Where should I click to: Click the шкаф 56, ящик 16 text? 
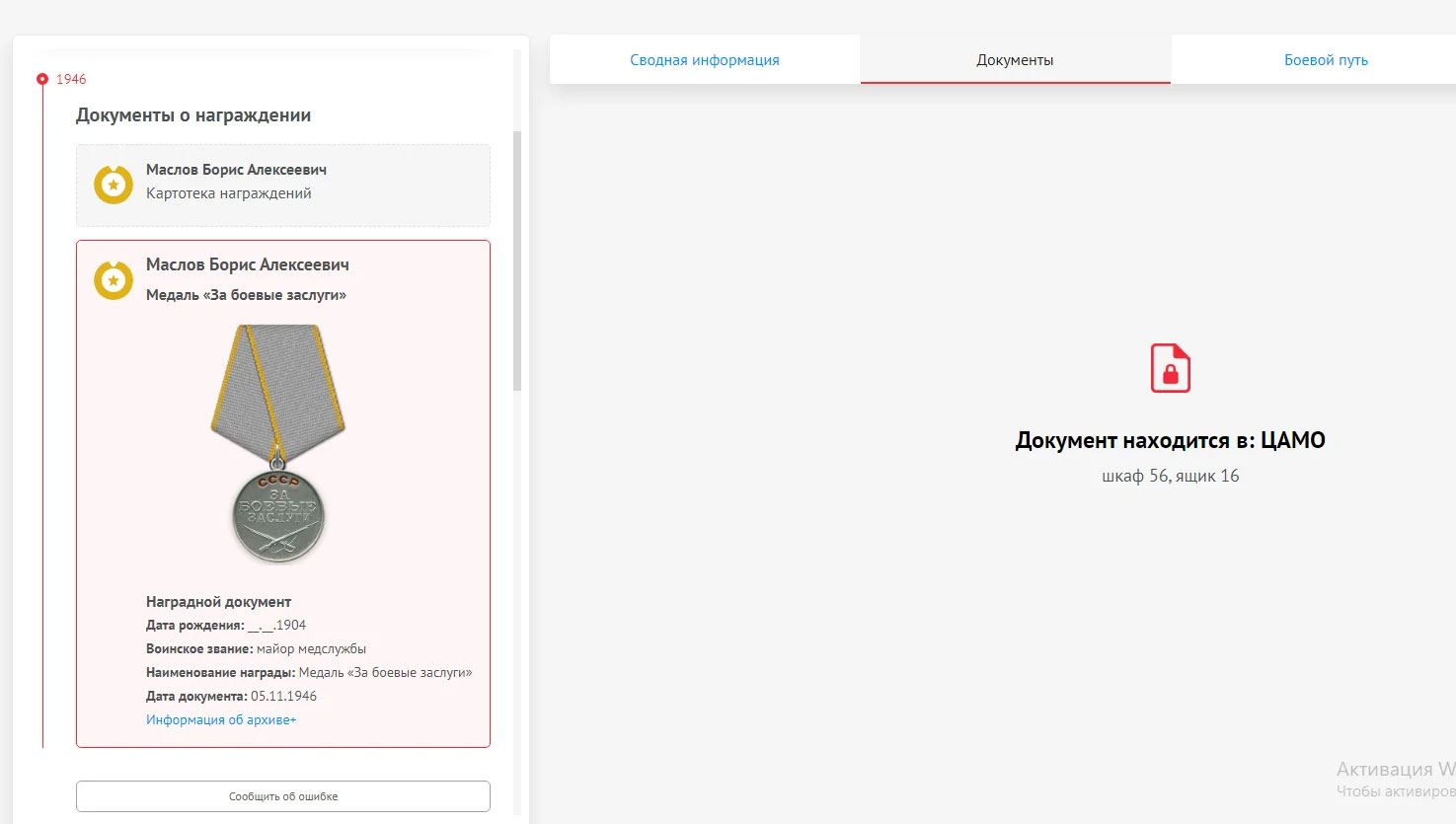(x=1170, y=476)
